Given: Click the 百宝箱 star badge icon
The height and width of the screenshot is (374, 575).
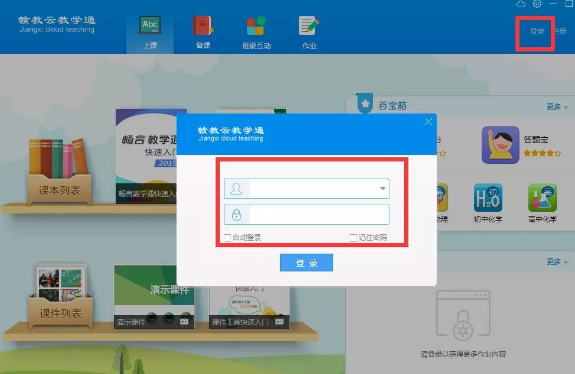Looking at the screenshot, I should point(365,103).
